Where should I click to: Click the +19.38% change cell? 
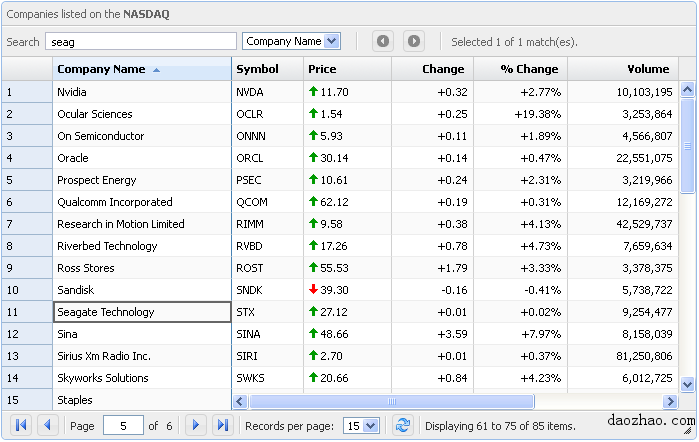click(x=520, y=114)
